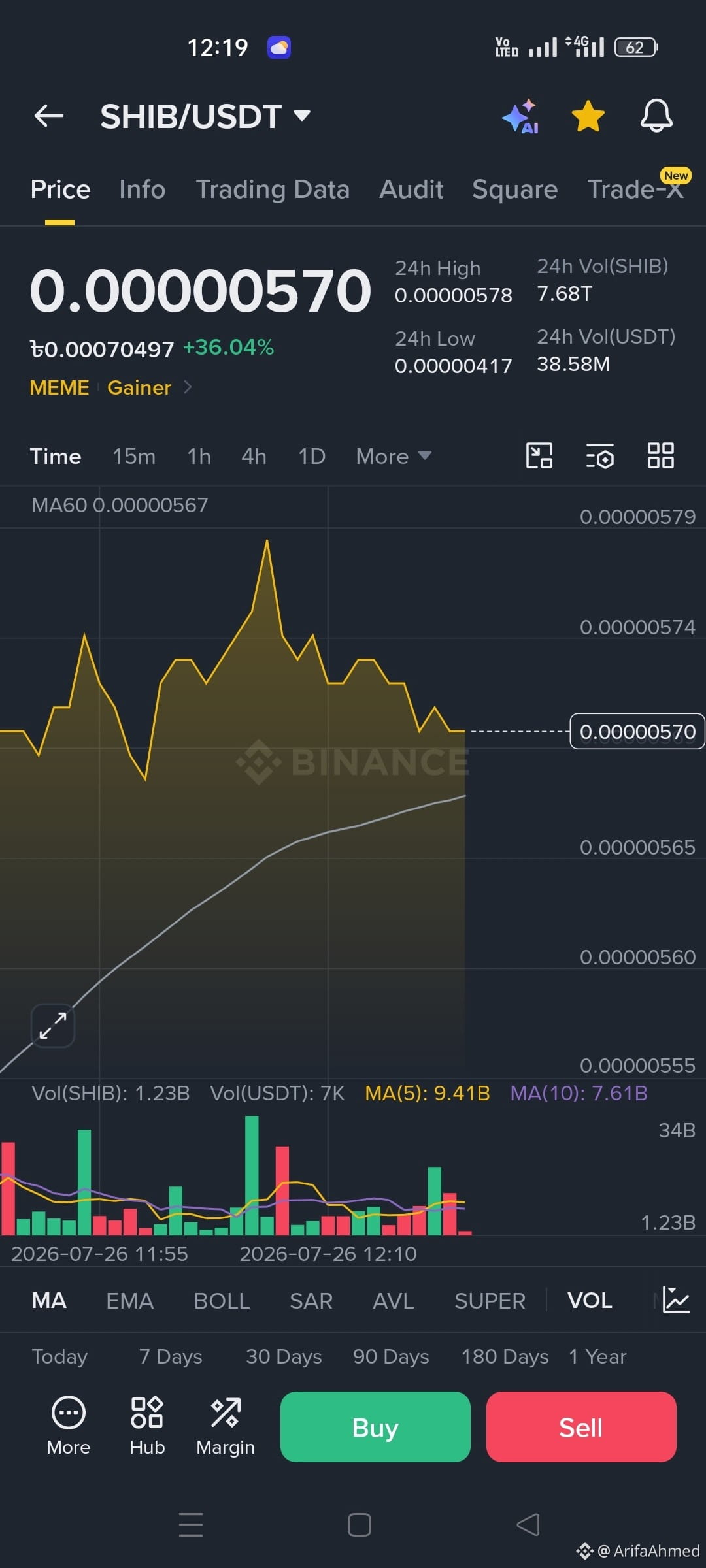Screen dimensions: 706x1568
Task: Toggle the BOLL indicator
Action: [222, 1300]
